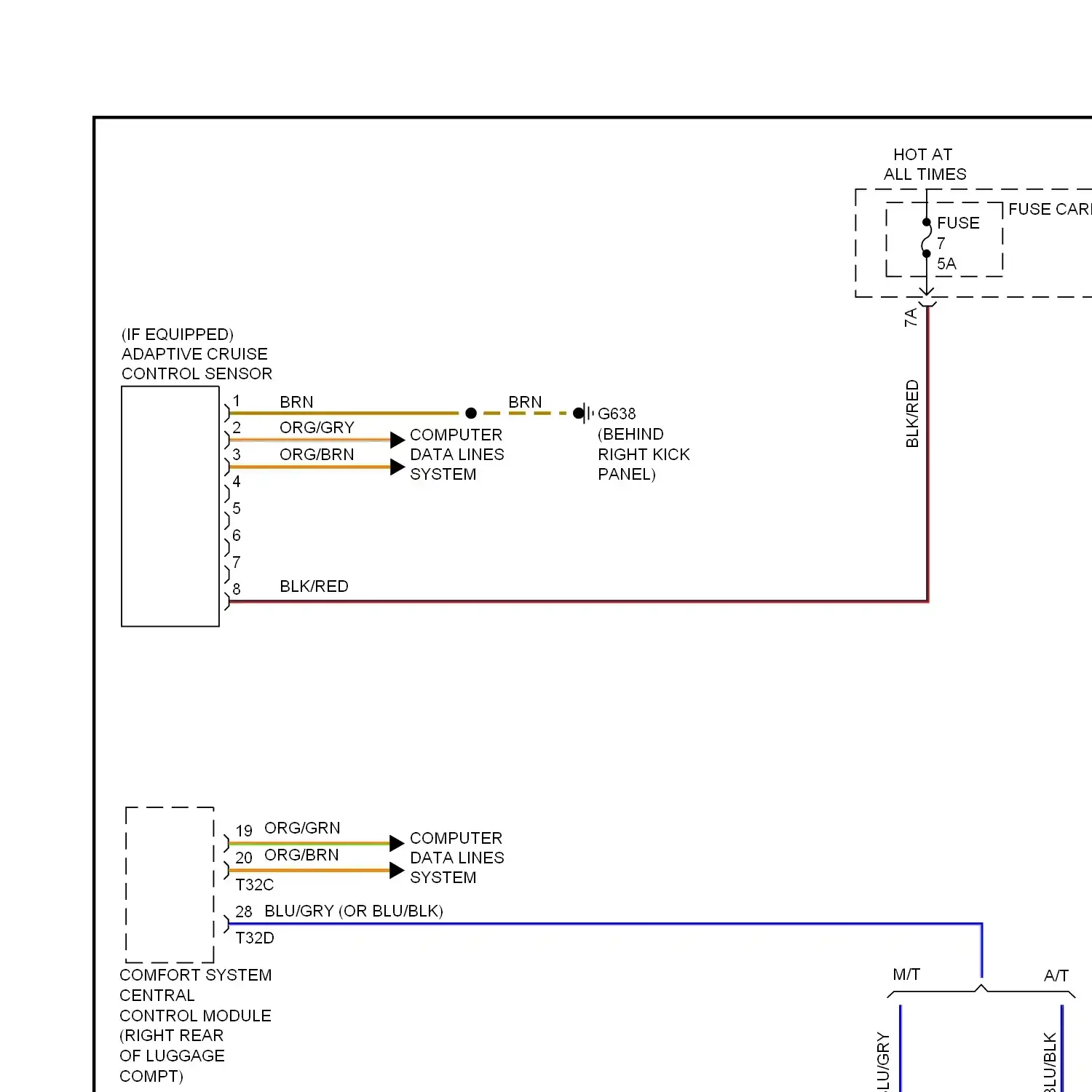
Task: Click pin number '8' on the sensor connector
Action: click(237, 589)
